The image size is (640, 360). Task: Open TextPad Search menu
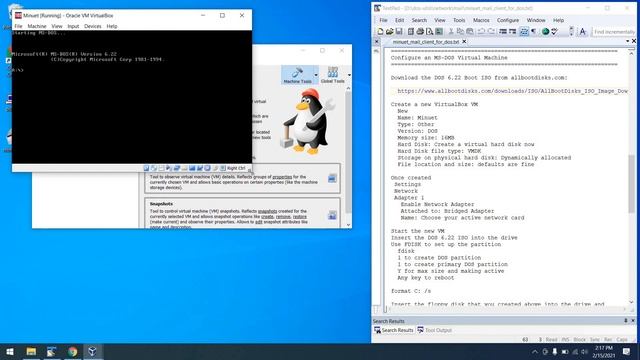419,20
